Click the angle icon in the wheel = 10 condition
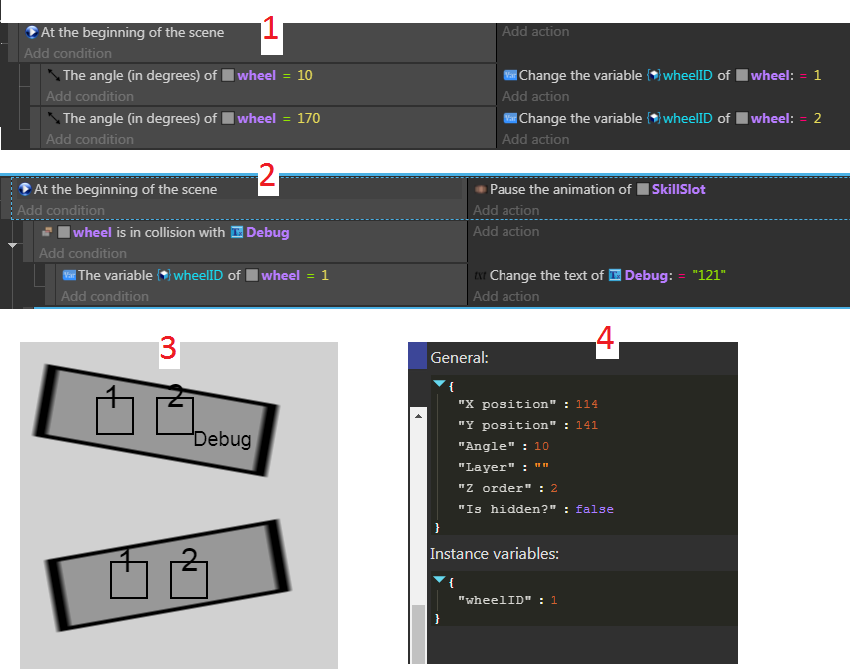This screenshot has width=850, height=669. (53, 75)
